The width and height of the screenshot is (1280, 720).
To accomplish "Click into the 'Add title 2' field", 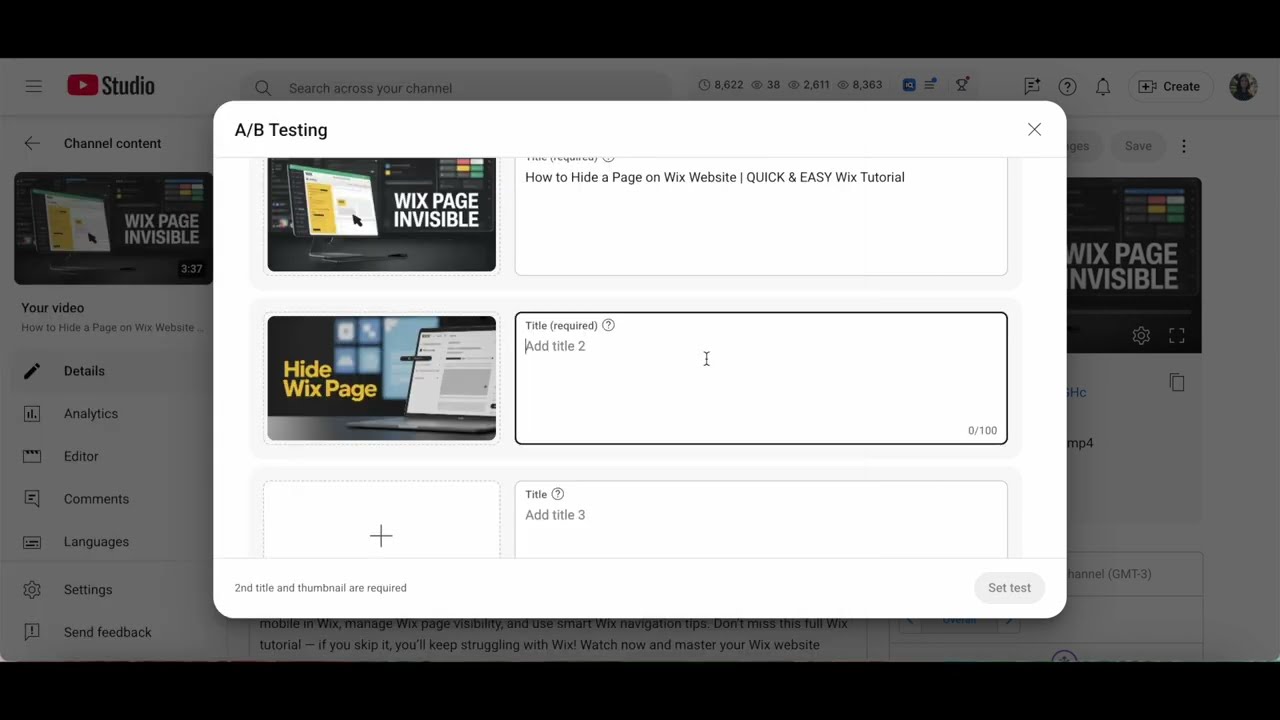I will click(x=761, y=378).
